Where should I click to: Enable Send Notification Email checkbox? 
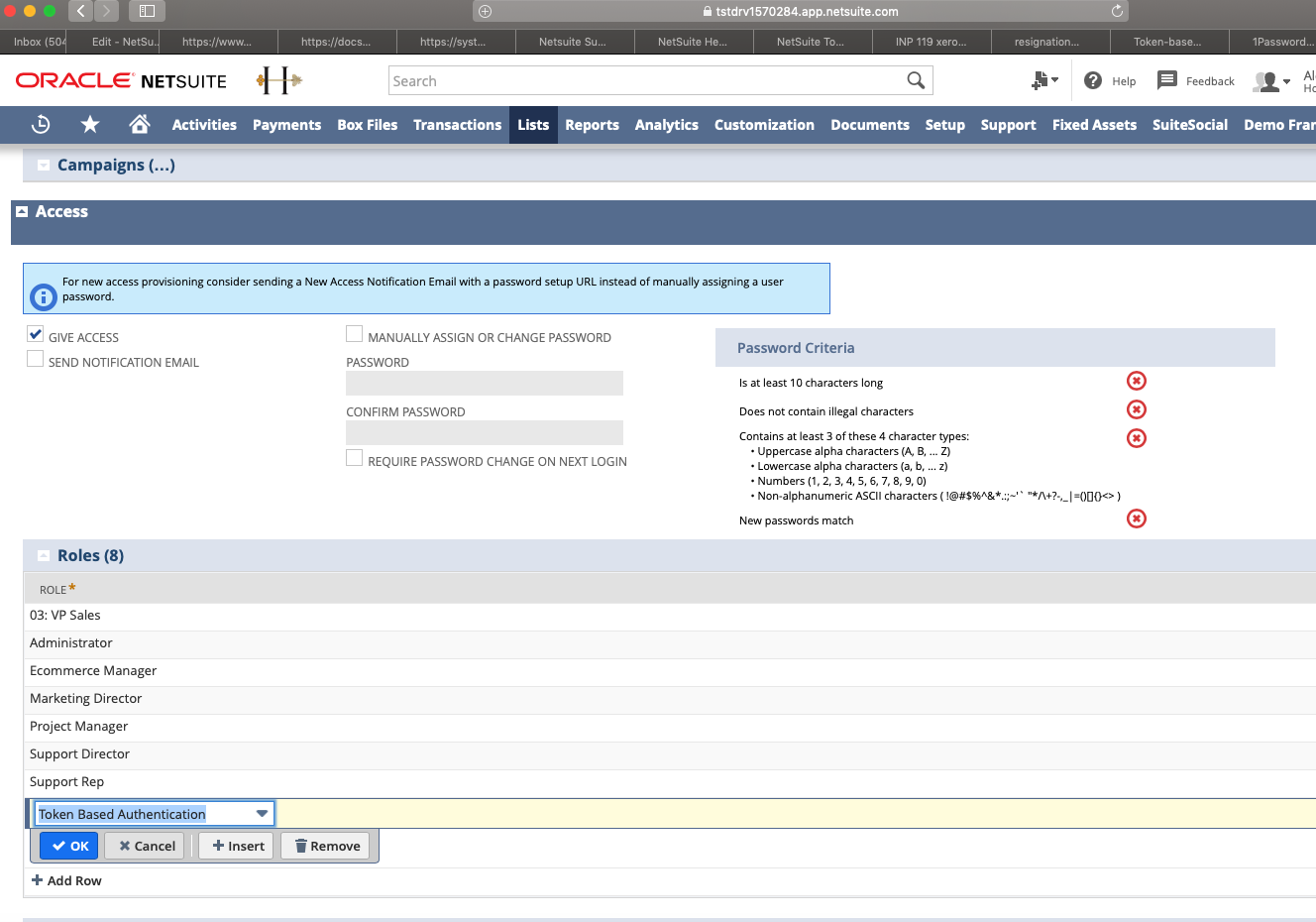pyautogui.click(x=36, y=359)
